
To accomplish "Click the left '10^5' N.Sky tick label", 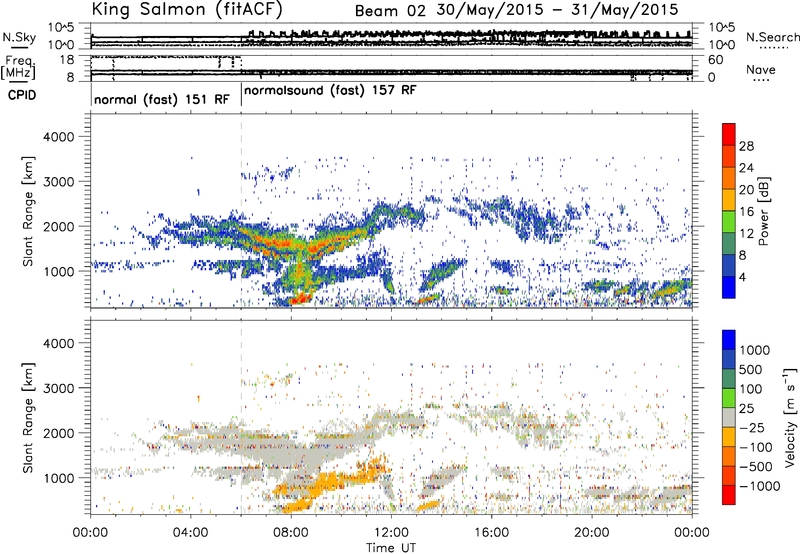I will tap(61, 27).
